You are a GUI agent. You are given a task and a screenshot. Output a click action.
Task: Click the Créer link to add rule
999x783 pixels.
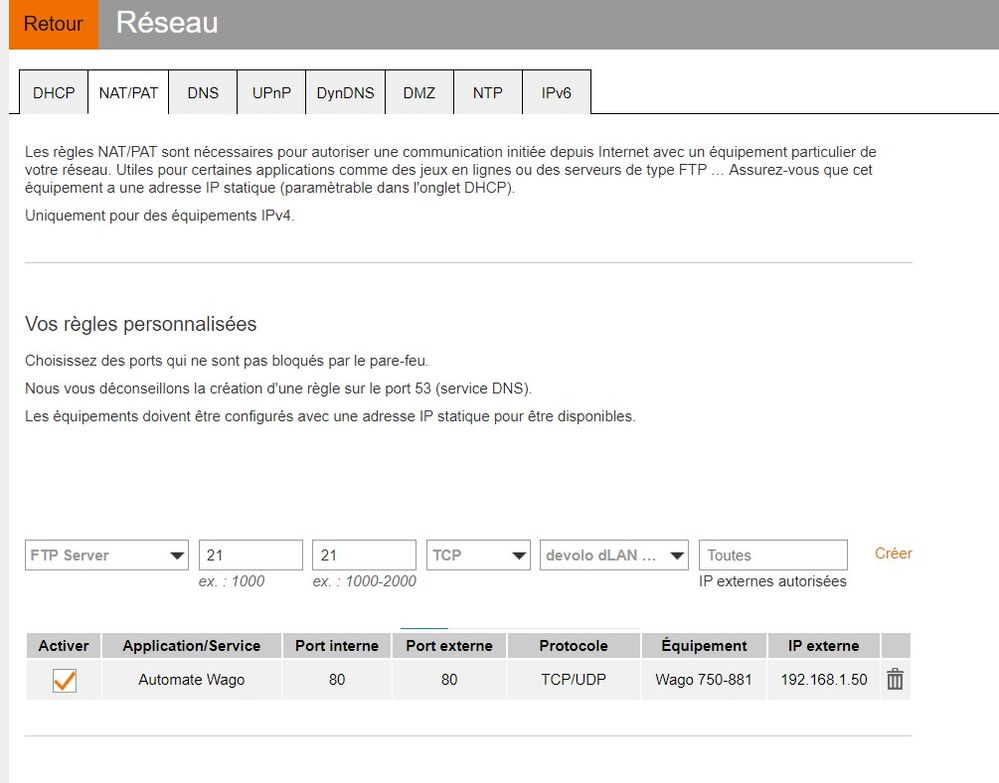(x=893, y=553)
